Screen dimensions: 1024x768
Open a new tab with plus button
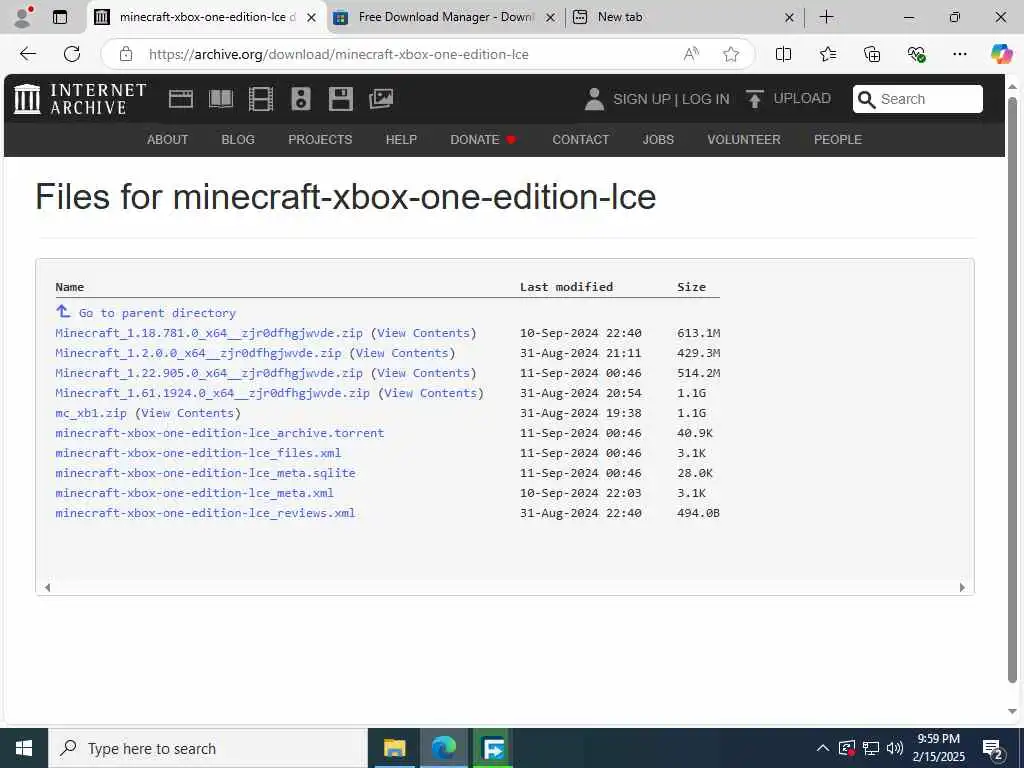(826, 17)
